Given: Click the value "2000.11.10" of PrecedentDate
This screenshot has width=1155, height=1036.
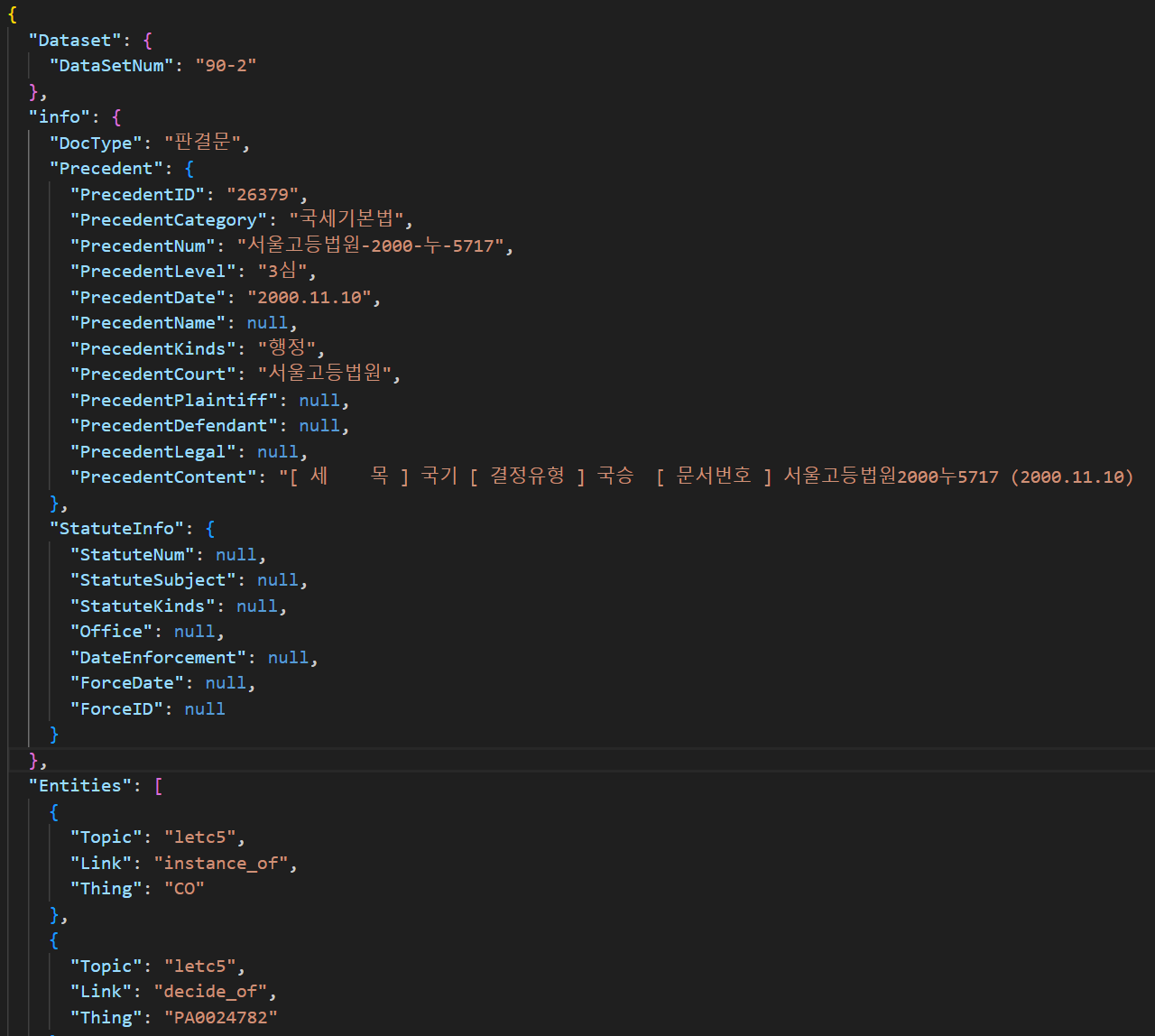Looking at the screenshot, I should [310, 298].
